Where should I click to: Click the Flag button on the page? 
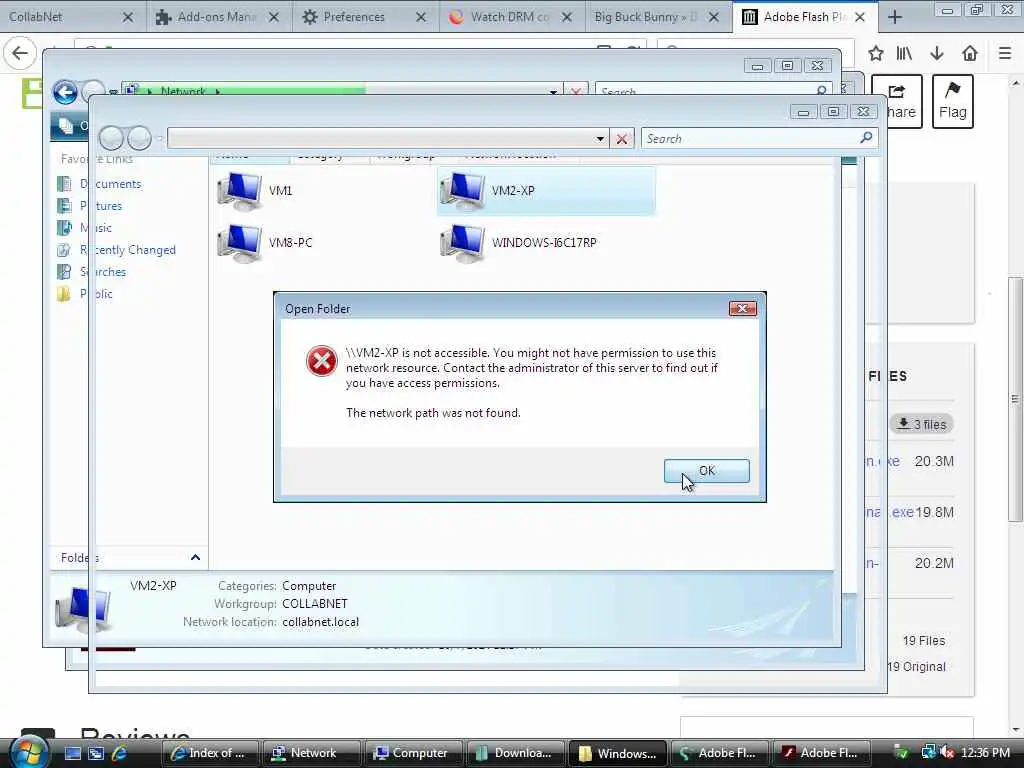point(952,101)
